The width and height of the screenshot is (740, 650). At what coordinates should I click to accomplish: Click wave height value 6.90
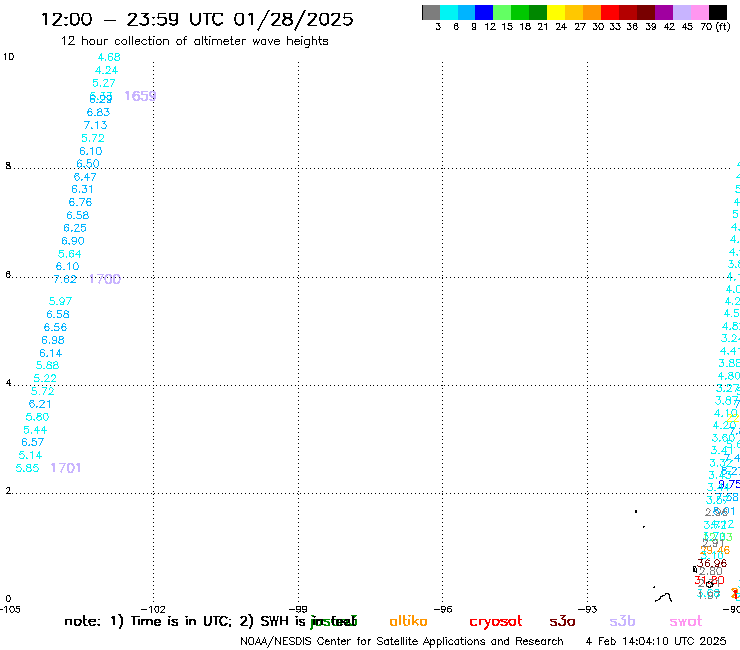pyautogui.click(x=73, y=241)
